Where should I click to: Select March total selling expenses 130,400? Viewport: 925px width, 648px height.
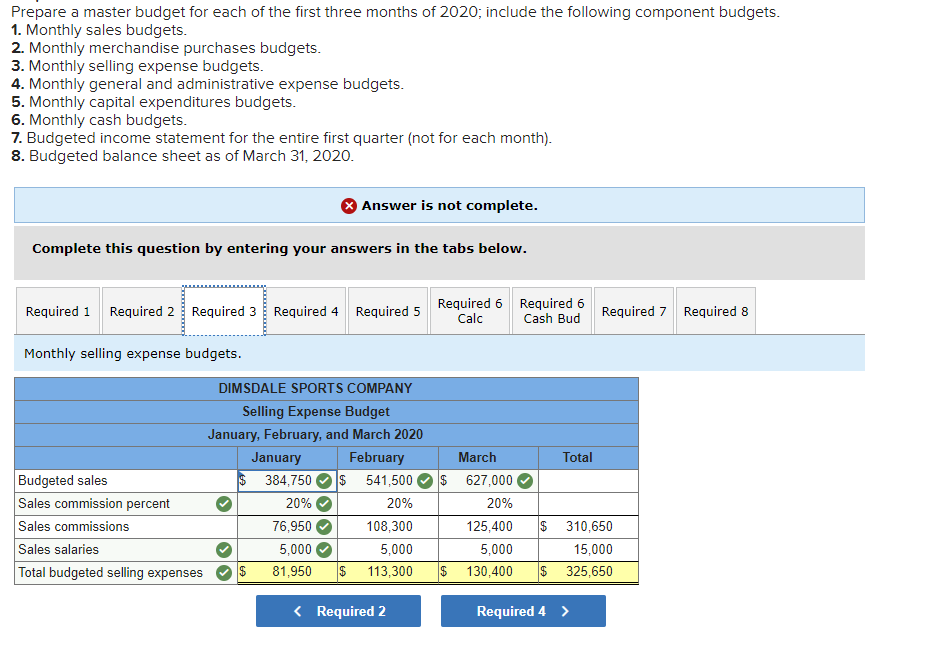coord(488,572)
